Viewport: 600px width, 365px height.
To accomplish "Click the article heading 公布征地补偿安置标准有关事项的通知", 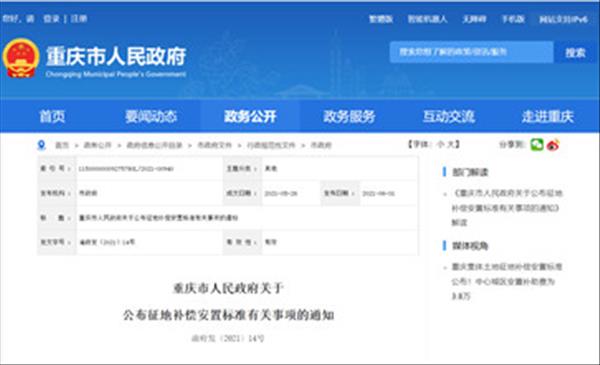I will (x=228, y=315).
